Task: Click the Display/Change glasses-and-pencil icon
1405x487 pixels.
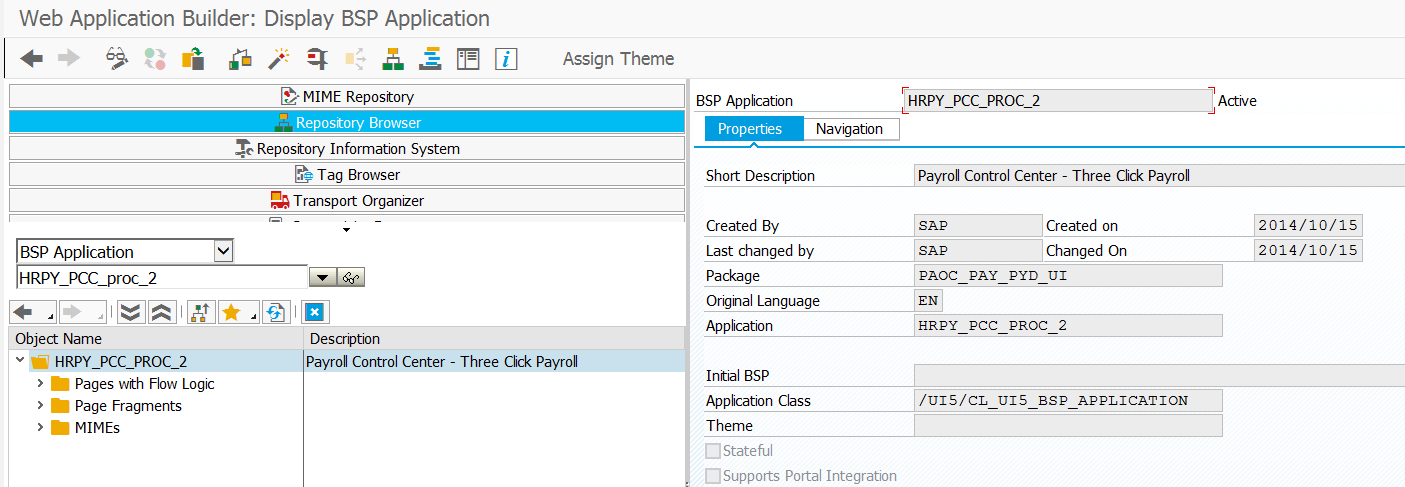Action: pos(118,59)
